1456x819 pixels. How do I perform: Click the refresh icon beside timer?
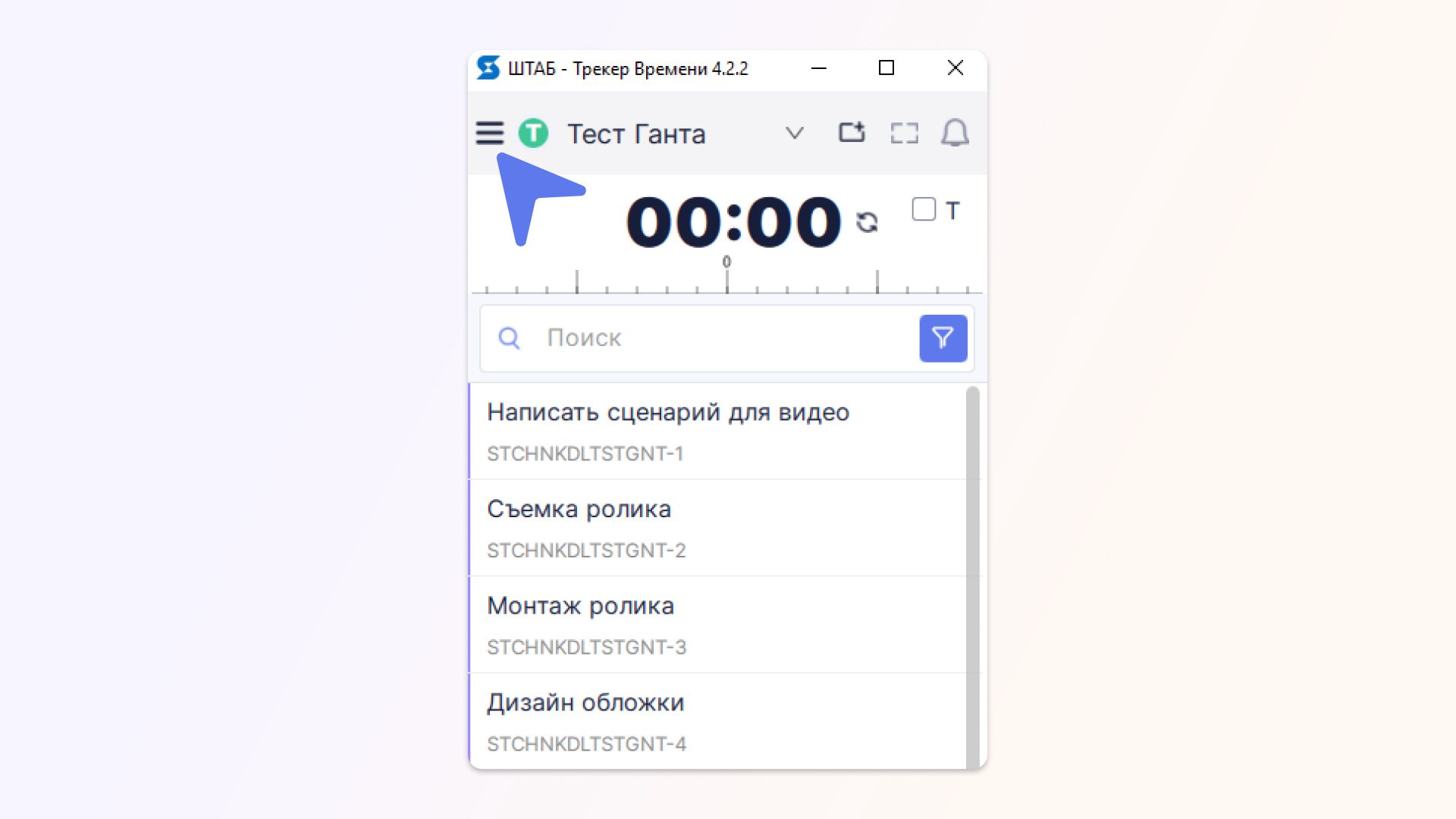[867, 222]
